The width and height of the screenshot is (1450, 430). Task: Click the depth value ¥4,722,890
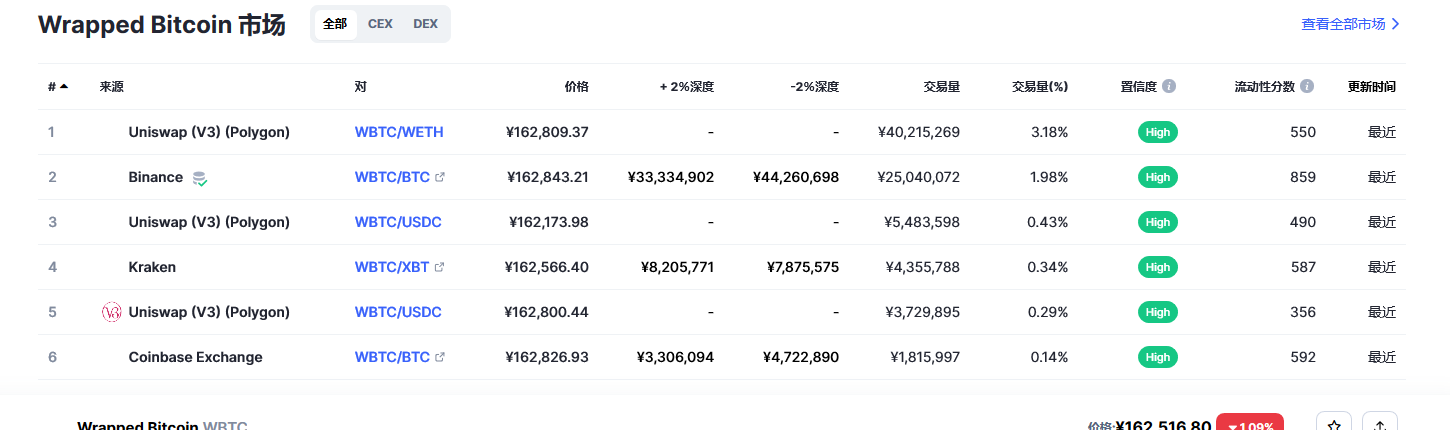(801, 357)
